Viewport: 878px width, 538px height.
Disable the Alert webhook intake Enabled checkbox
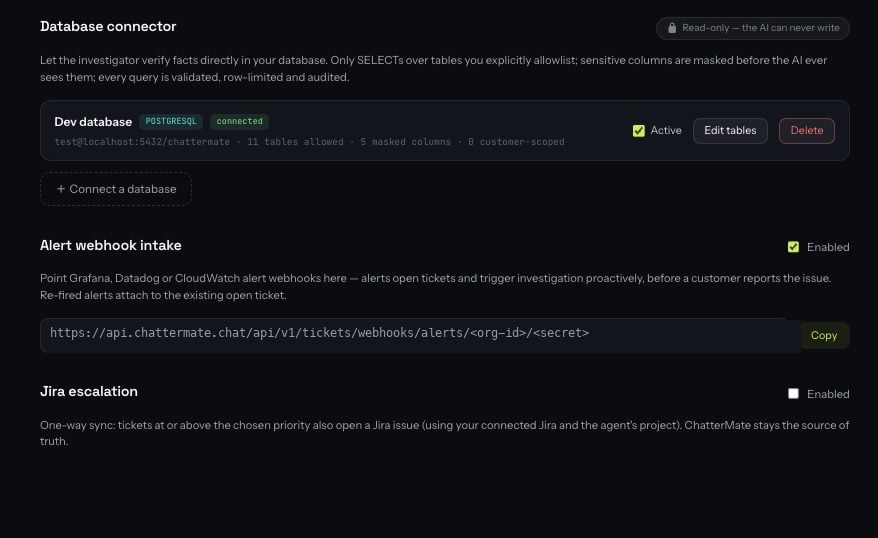793,247
